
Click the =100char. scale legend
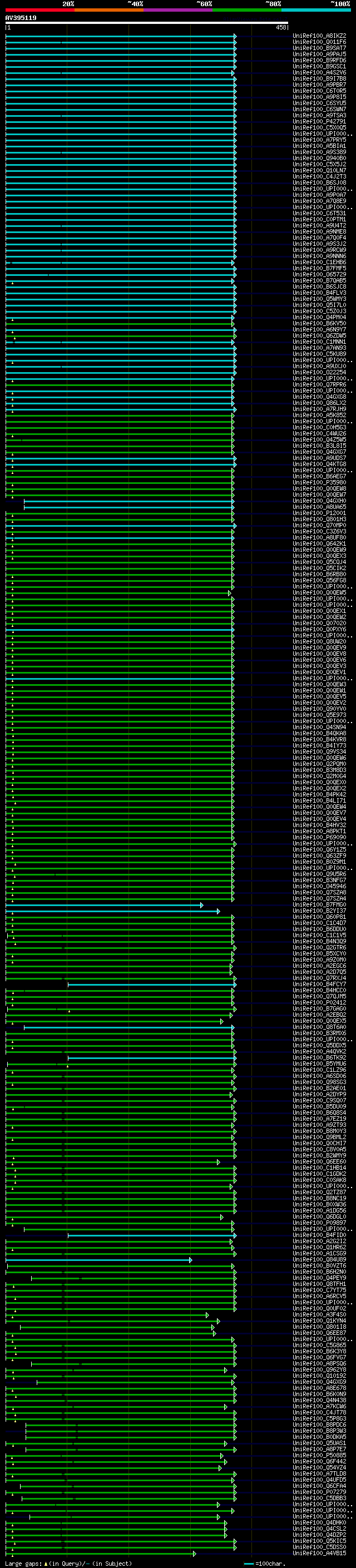[x=265, y=1564]
